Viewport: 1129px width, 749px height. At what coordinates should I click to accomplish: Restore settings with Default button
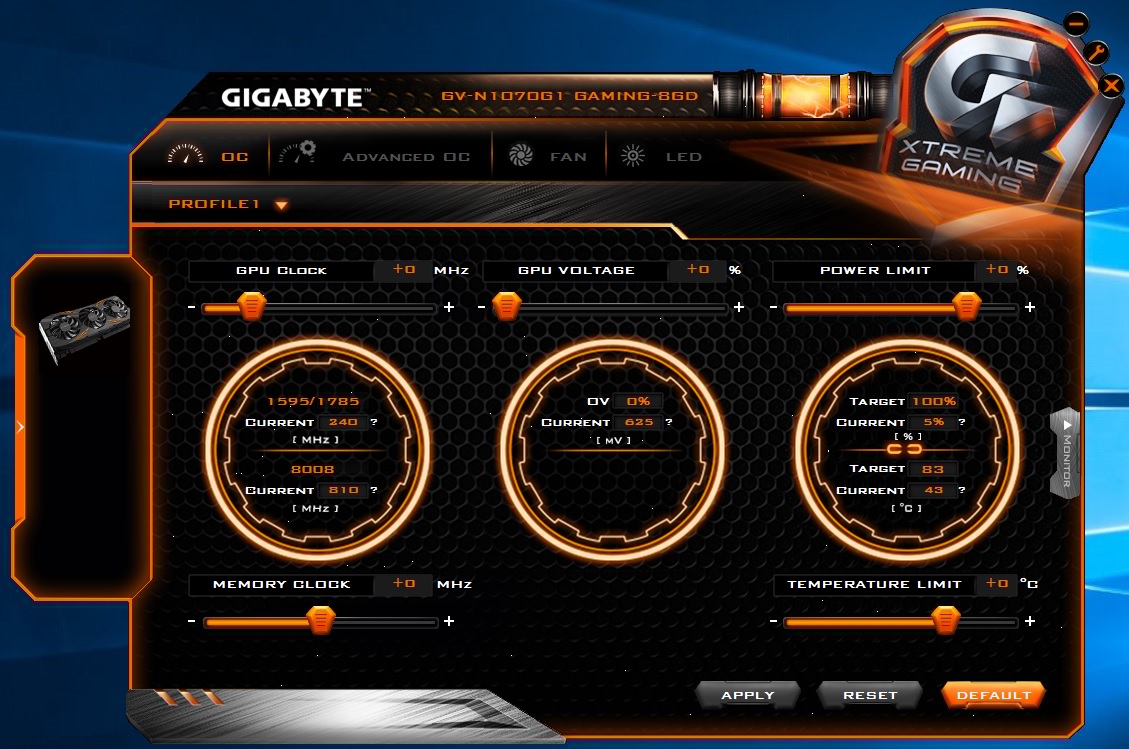click(x=994, y=696)
